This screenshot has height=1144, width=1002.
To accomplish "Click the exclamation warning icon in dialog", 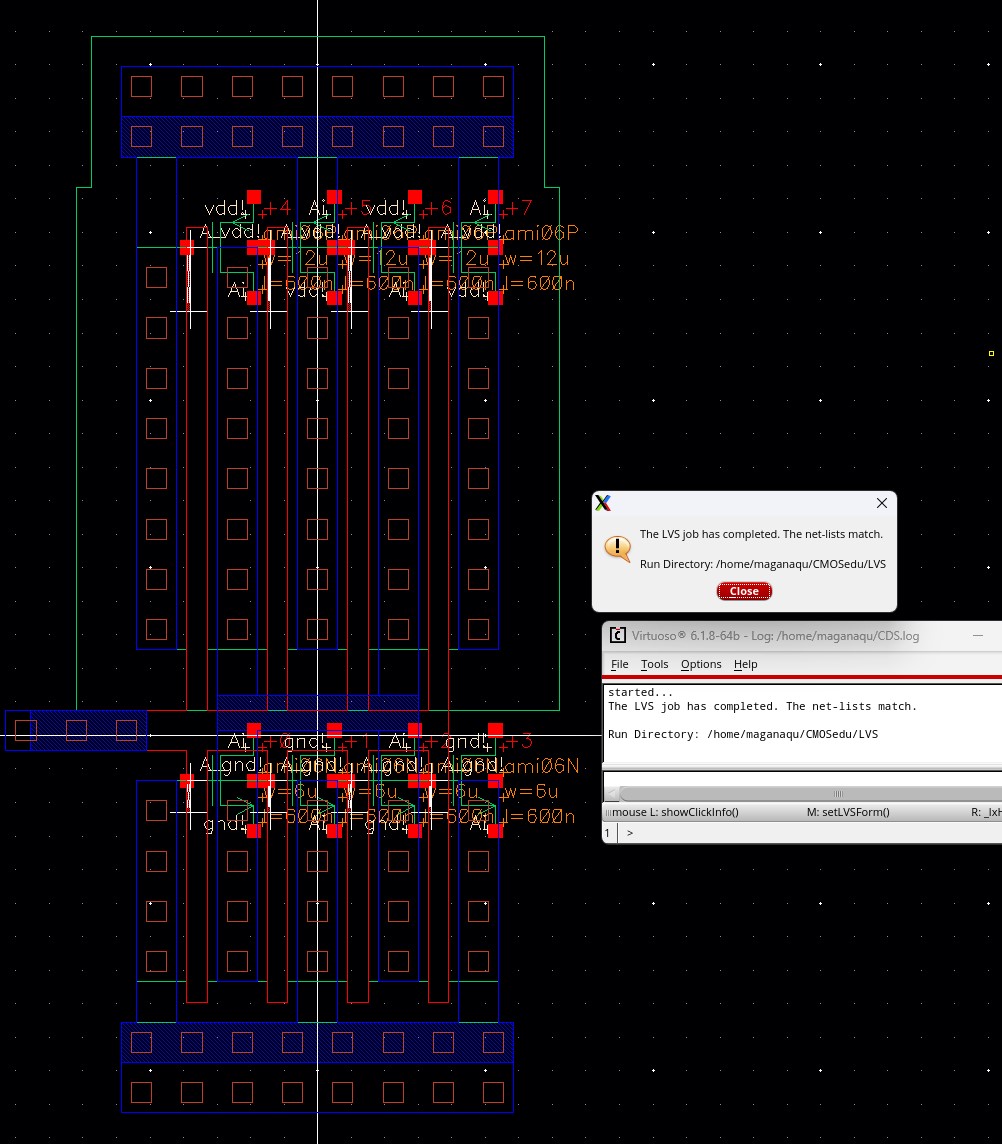I will [617, 548].
